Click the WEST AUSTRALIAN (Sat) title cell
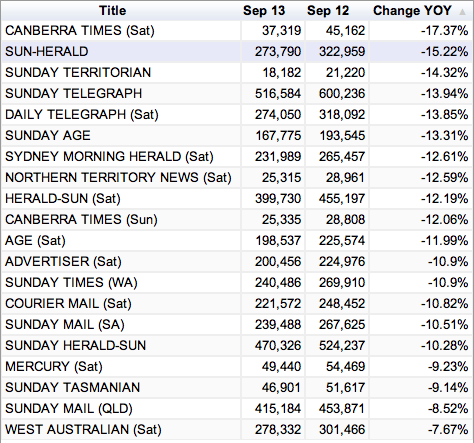Screen dimensions: 474x443 coord(121,430)
